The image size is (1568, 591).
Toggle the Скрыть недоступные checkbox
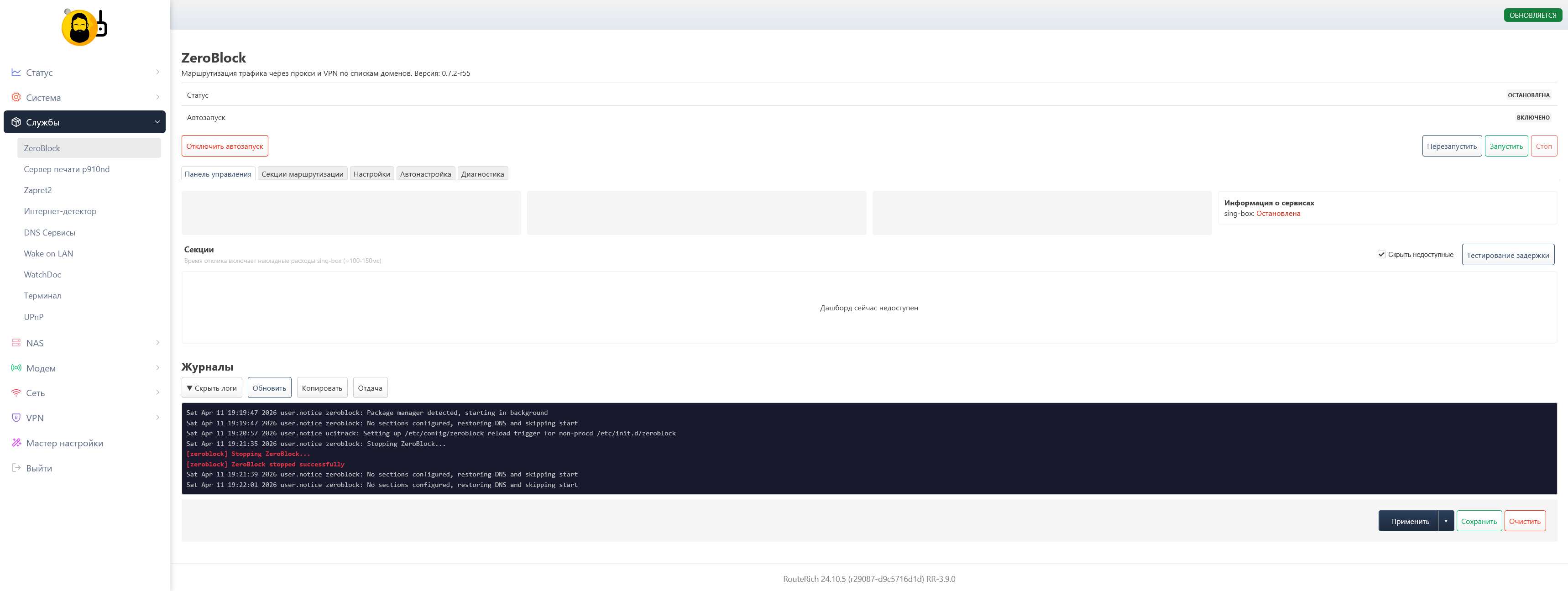1381,255
